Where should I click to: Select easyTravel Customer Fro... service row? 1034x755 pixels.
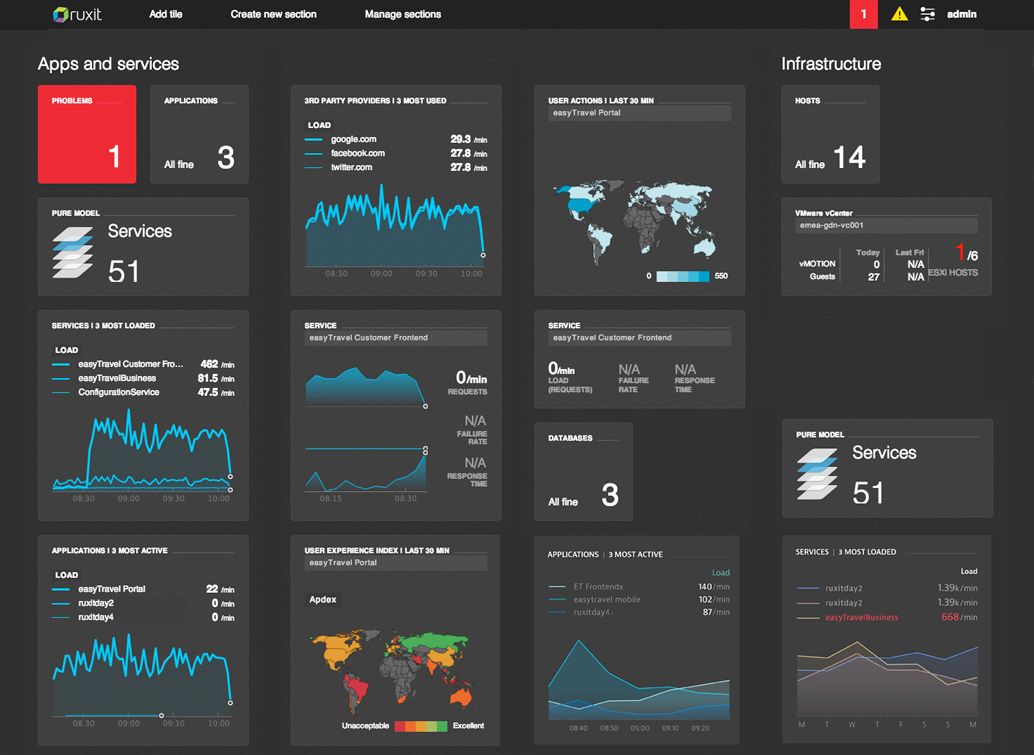tap(143, 364)
